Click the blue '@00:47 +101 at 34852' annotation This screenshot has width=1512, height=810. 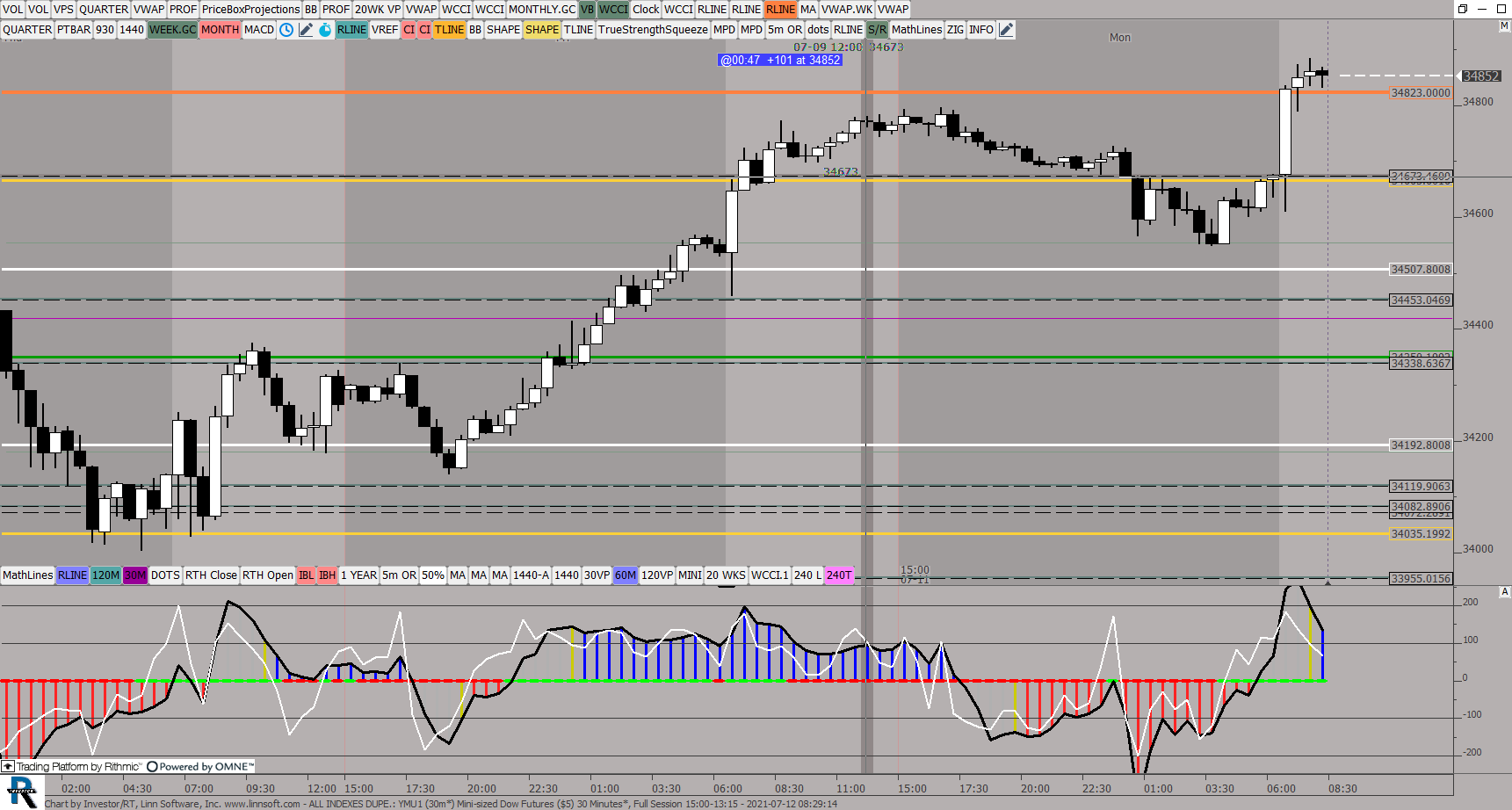point(780,60)
